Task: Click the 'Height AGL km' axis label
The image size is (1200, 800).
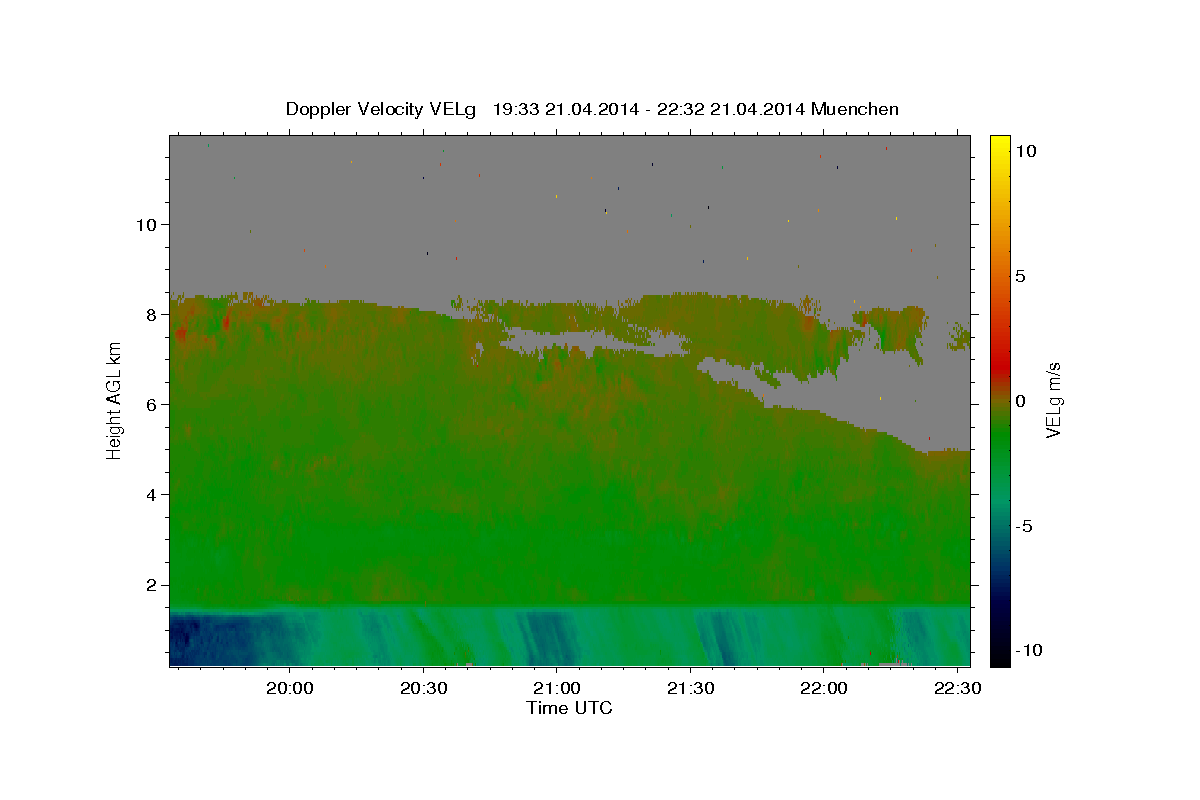Action: pos(114,400)
